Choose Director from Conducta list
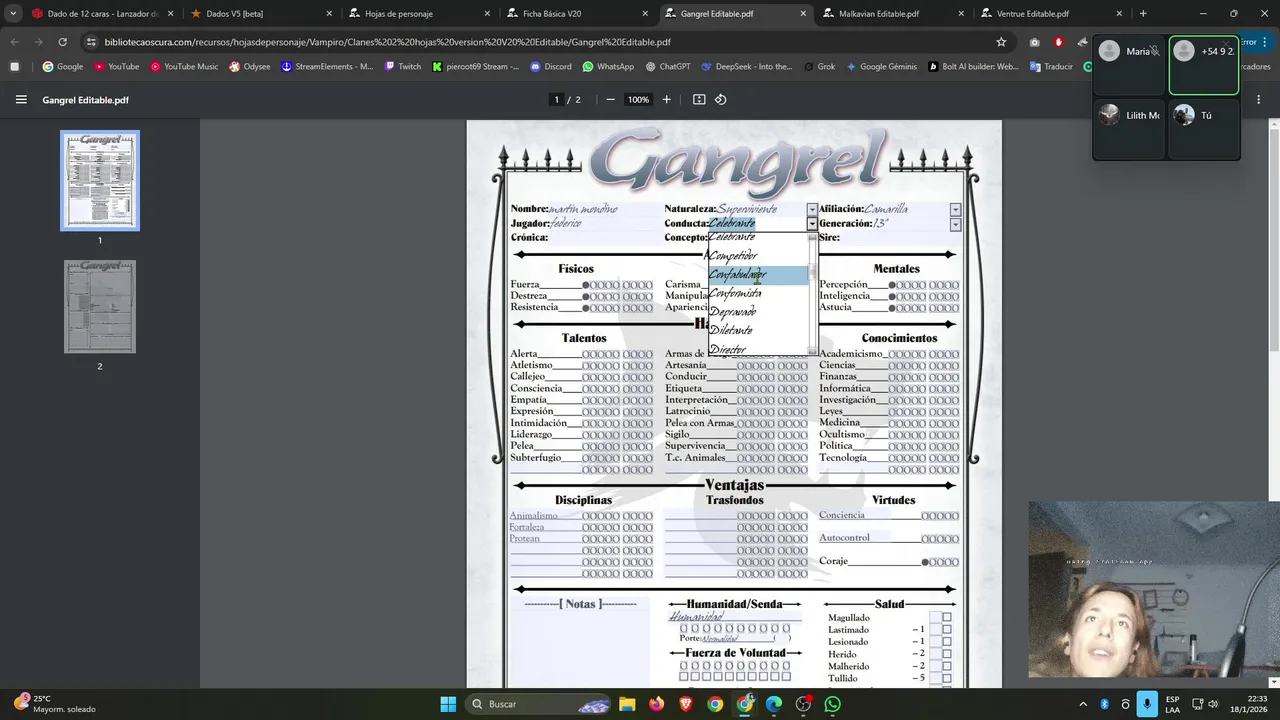1280x720 pixels. tap(758, 348)
